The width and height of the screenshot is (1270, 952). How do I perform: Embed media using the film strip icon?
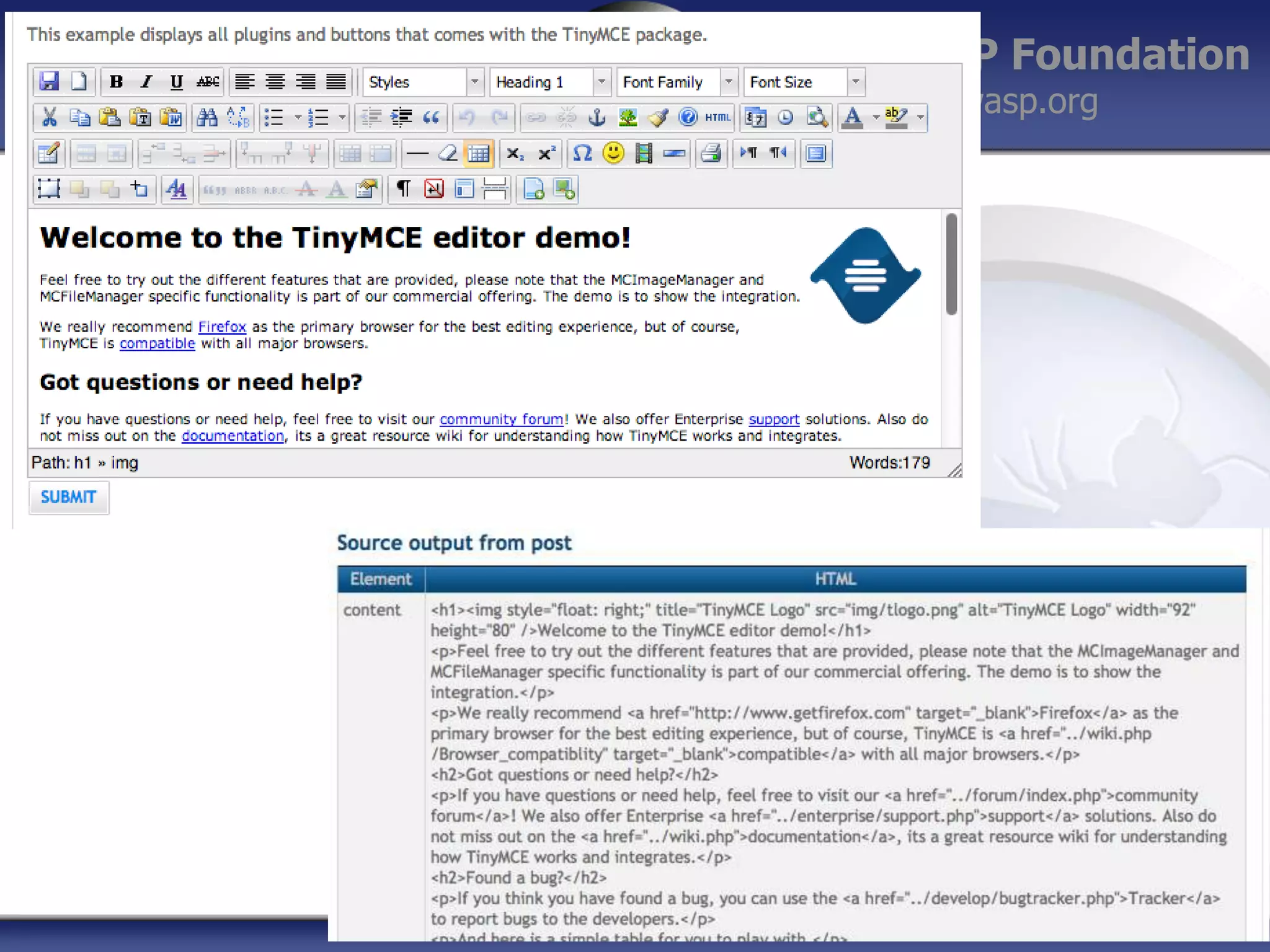click(x=644, y=153)
